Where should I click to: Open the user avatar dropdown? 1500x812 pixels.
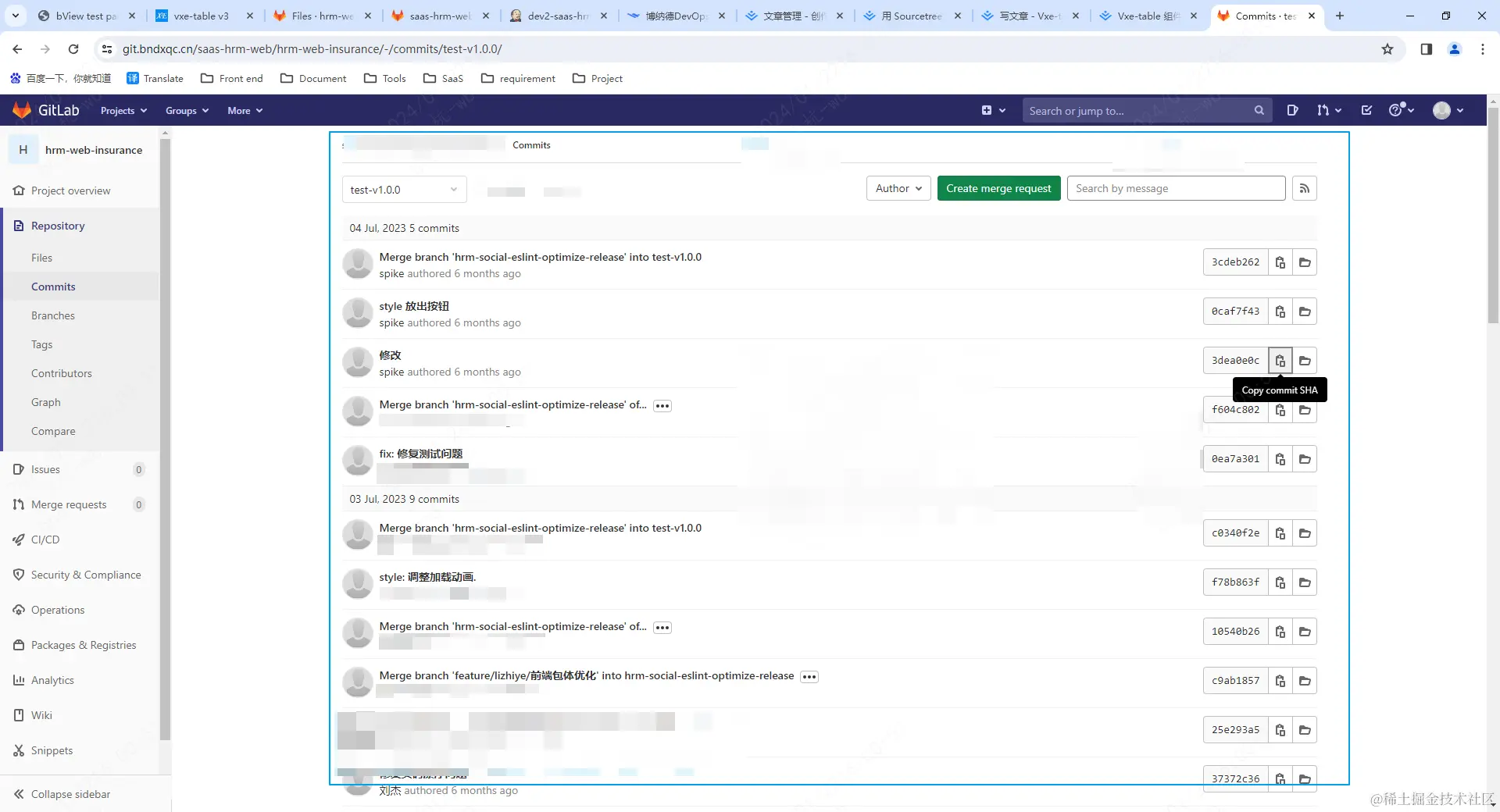(x=1448, y=110)
